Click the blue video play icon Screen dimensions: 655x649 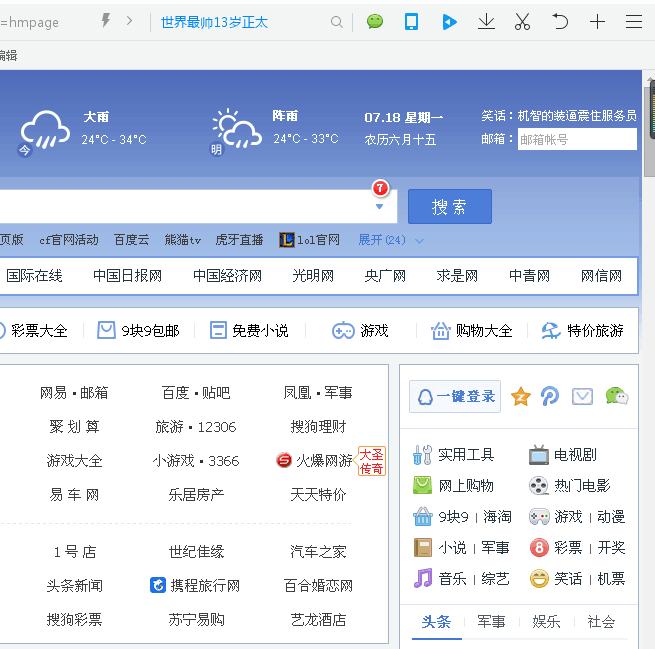click(x=449, y=22)
